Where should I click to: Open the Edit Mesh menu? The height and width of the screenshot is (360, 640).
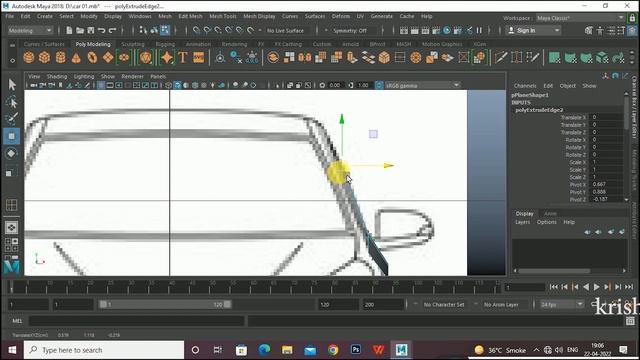point(190,16)
